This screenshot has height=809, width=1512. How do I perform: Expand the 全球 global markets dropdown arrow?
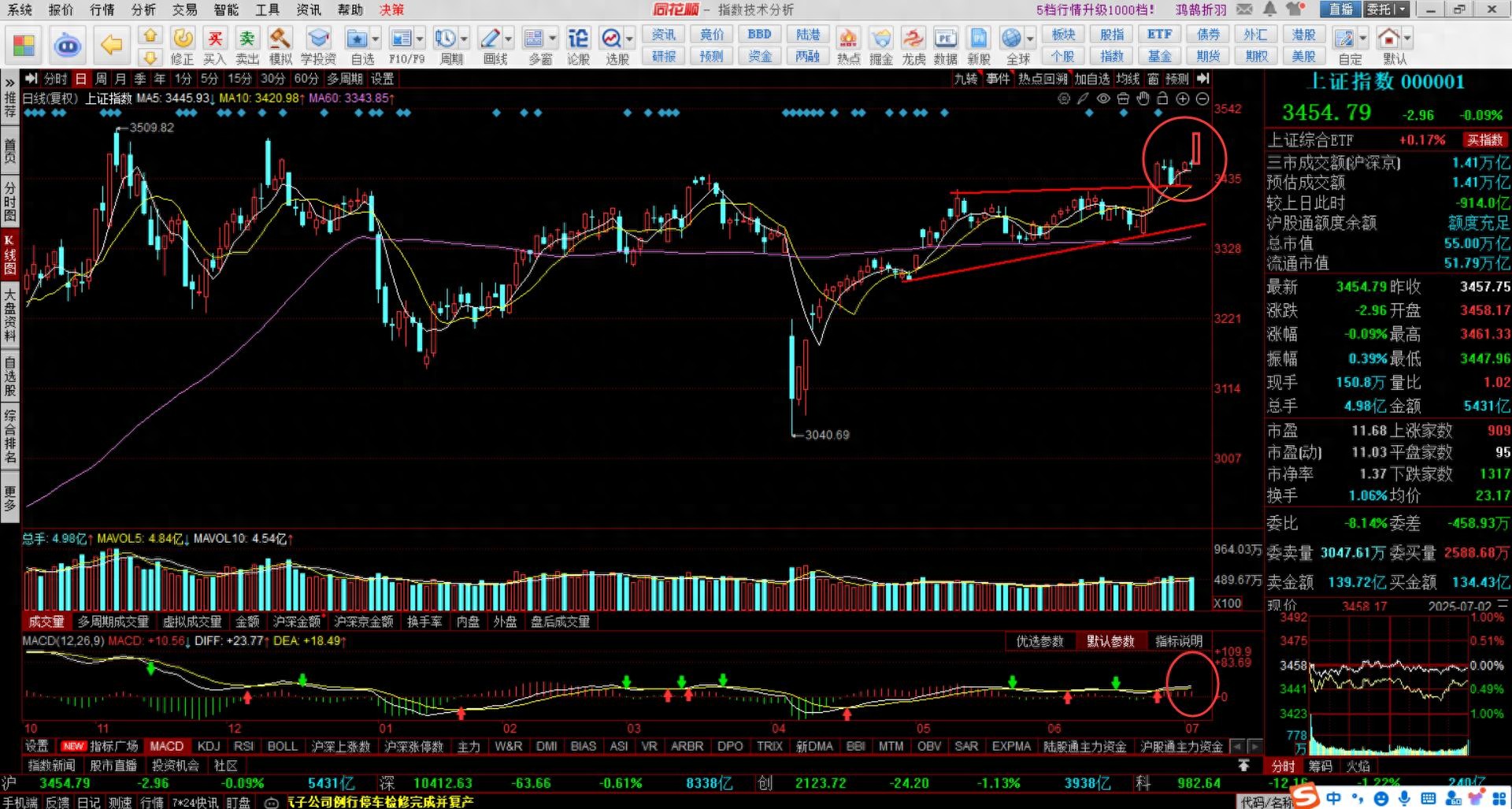[x=1029, y=39]
